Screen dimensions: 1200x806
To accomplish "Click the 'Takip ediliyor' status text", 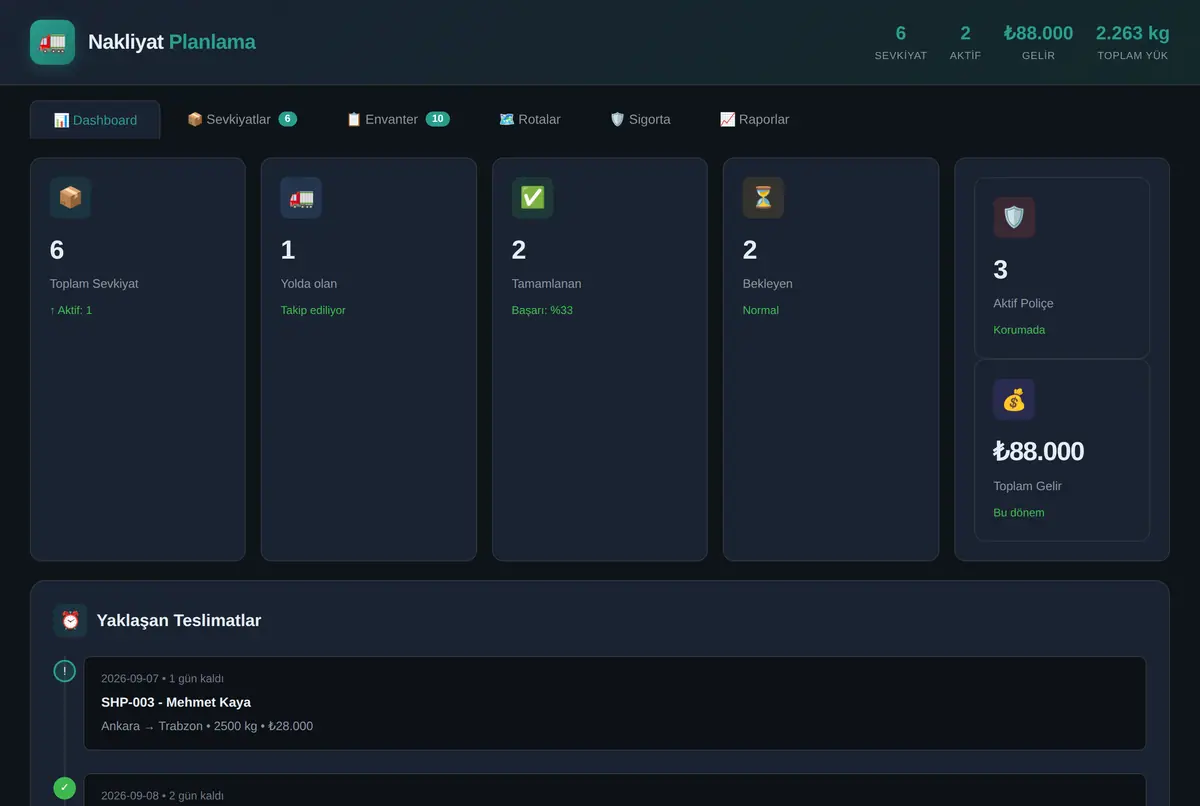I will pyautogui.click(x=313, y=310).
